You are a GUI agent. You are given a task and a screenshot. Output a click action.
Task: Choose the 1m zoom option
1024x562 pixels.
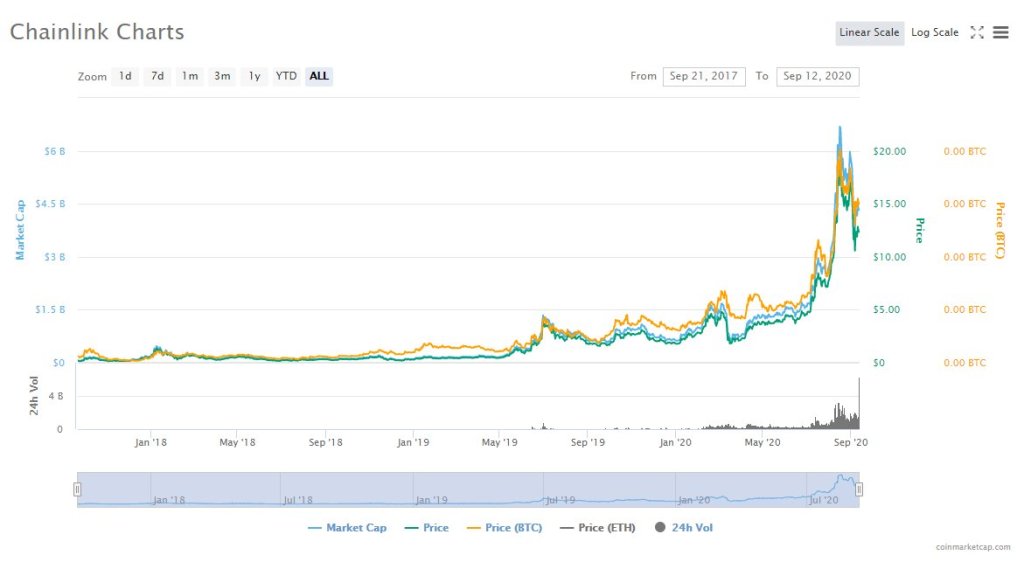click(189, 76)
